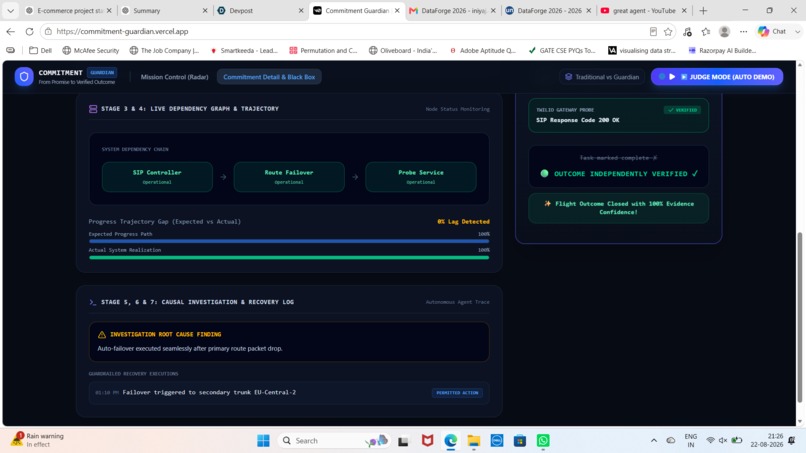Open The Job Company bookmark
This screenshot has height=453, width=806.
(164, 50)
